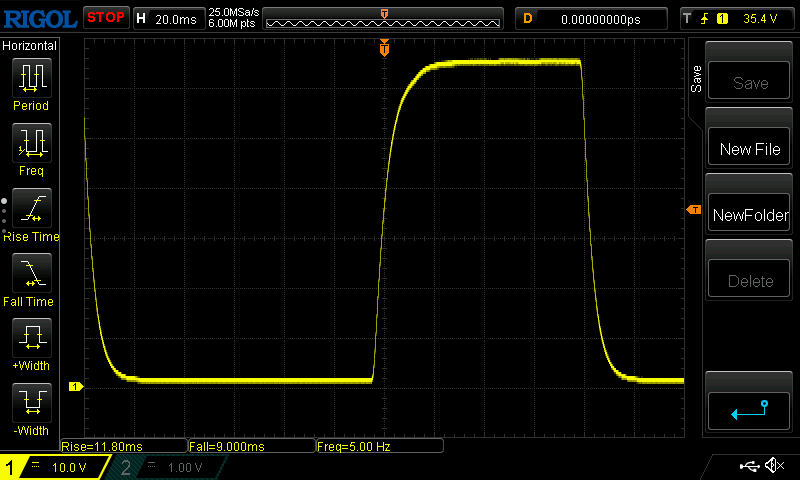Screen dimensions: 800x480
Task: Click the trigger level 35.4 V readout
Action: [x=760, y=19]
